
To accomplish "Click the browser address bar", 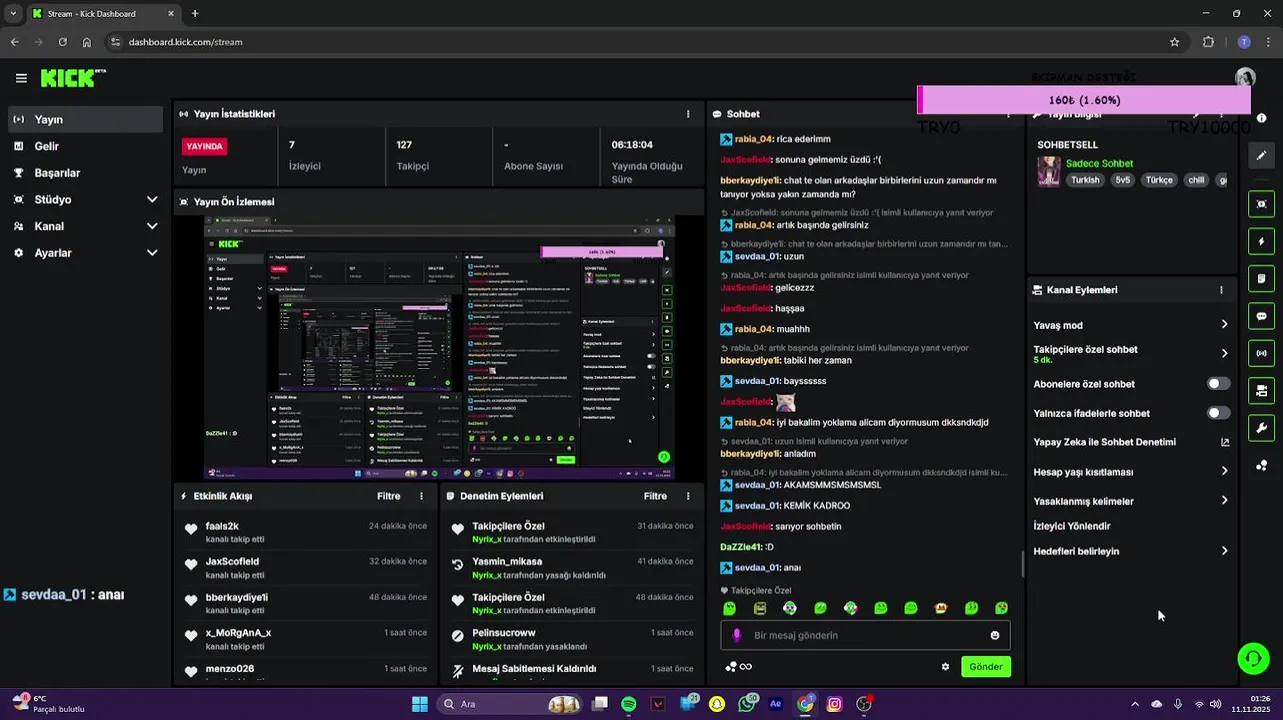I will pyautogui.click(x=640, y=42).
